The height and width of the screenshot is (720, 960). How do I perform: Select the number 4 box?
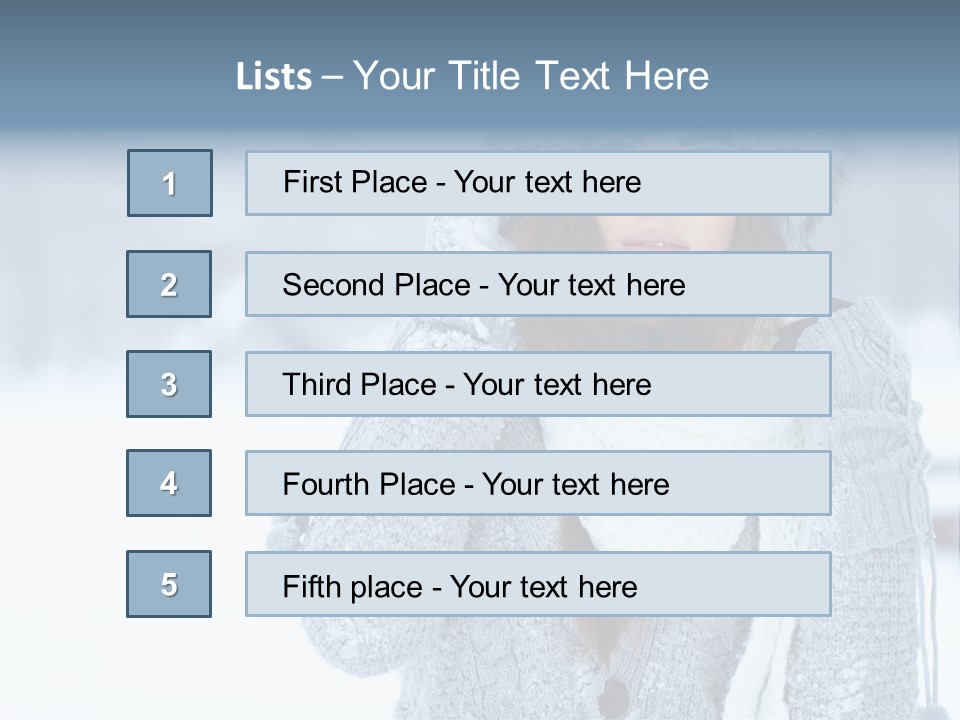click(x=169, y=483)
